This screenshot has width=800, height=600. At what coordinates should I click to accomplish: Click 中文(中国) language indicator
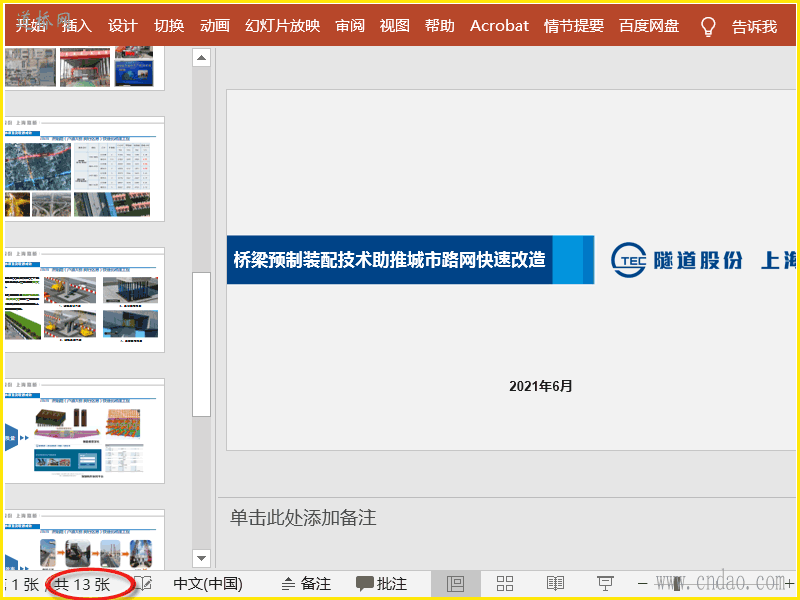click(208, 584)
